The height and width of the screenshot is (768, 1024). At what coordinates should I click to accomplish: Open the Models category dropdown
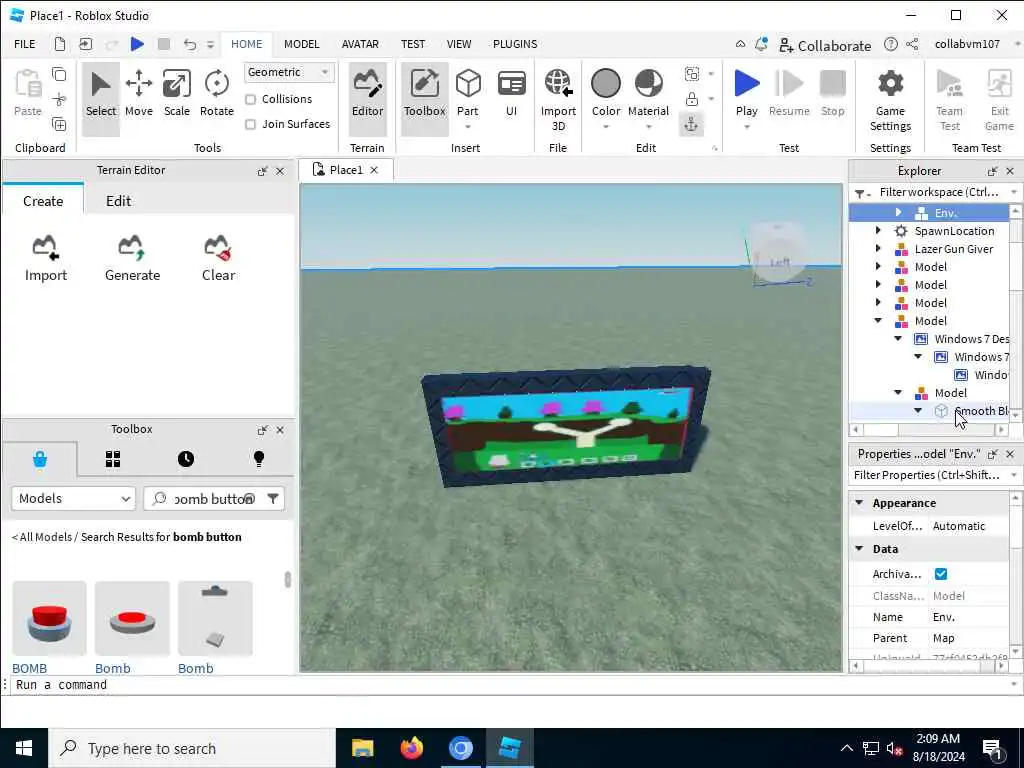73,498
